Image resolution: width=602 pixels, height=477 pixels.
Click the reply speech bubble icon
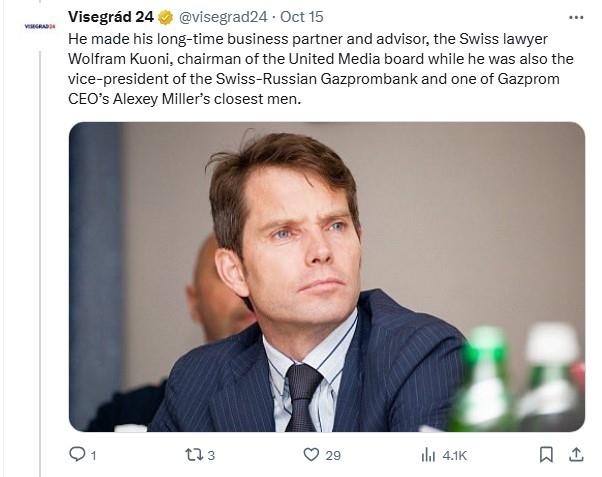(77, 454)
